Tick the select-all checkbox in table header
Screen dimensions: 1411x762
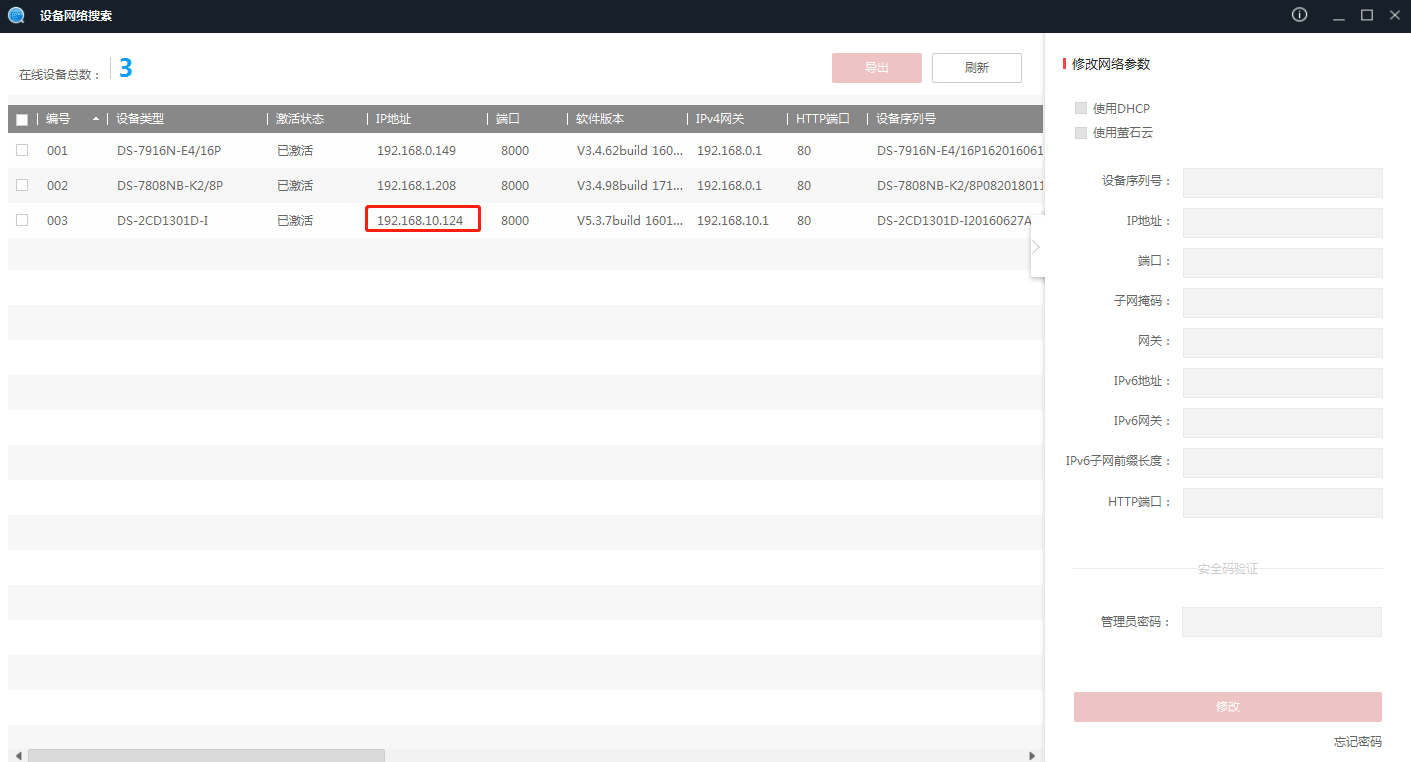point(22,120)
